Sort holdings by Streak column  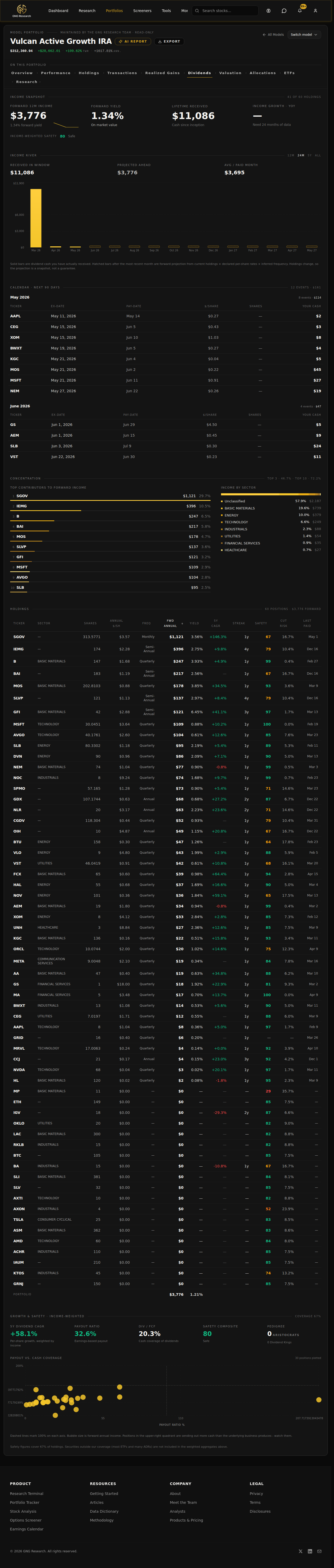click(238, 623)
